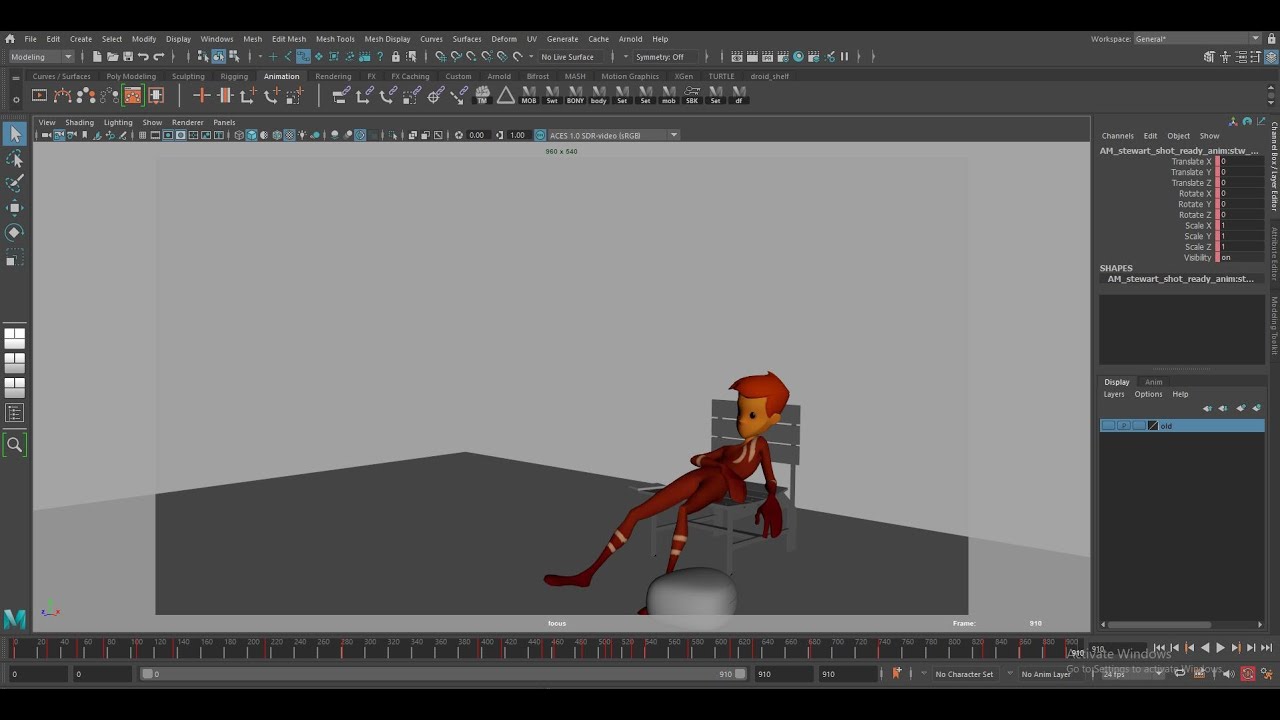
Task: Click the New Scene icon
Action: pyautogui.click(x=97, y=57)
